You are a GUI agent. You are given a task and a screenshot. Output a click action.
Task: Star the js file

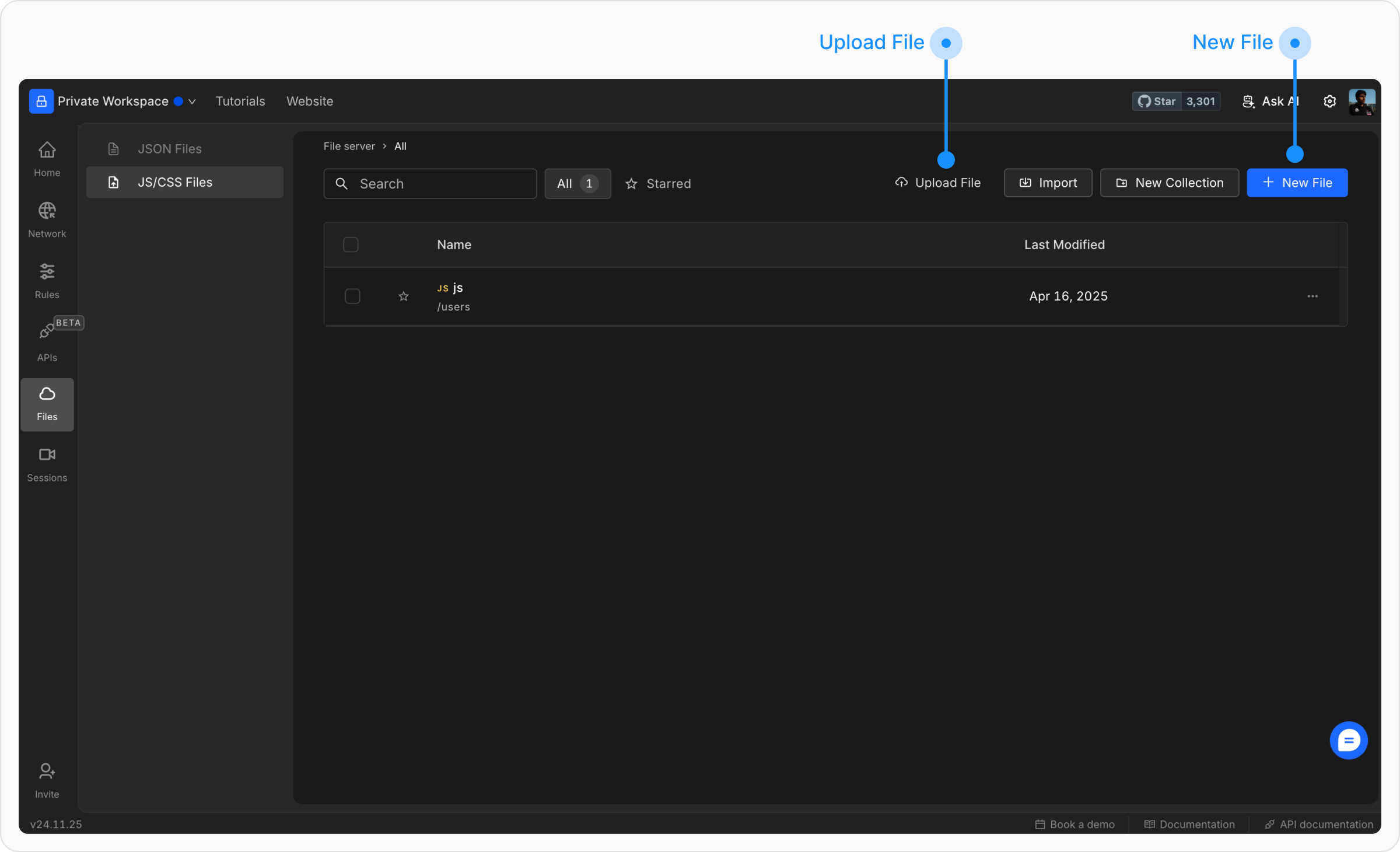[404, 296]
